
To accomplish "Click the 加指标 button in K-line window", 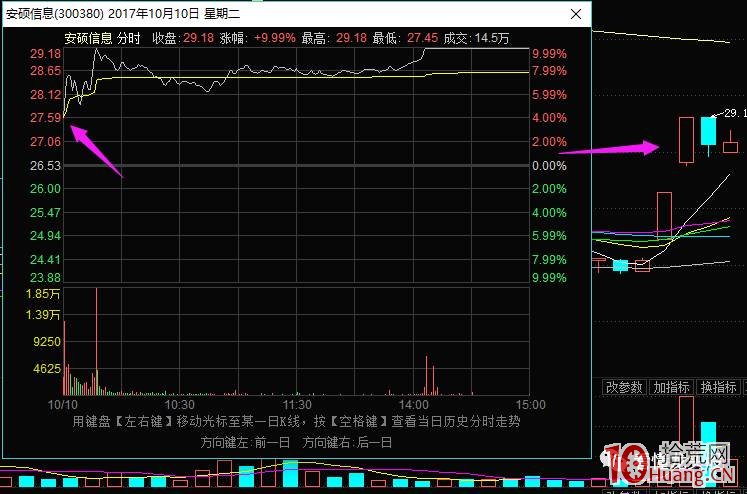I will pos(671,387).
